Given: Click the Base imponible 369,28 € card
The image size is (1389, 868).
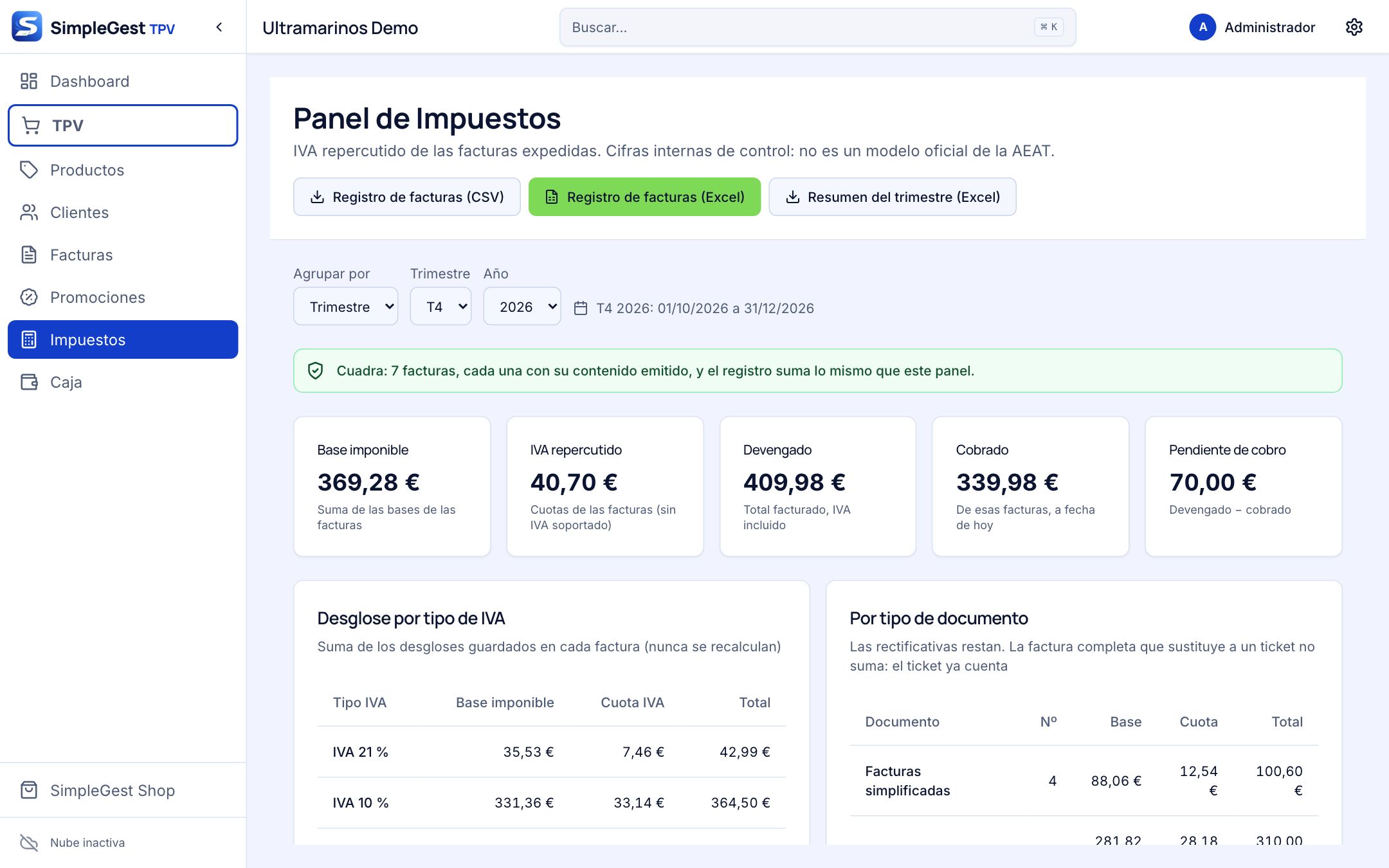Looking at the screenshot, I should tap(392, 486).
